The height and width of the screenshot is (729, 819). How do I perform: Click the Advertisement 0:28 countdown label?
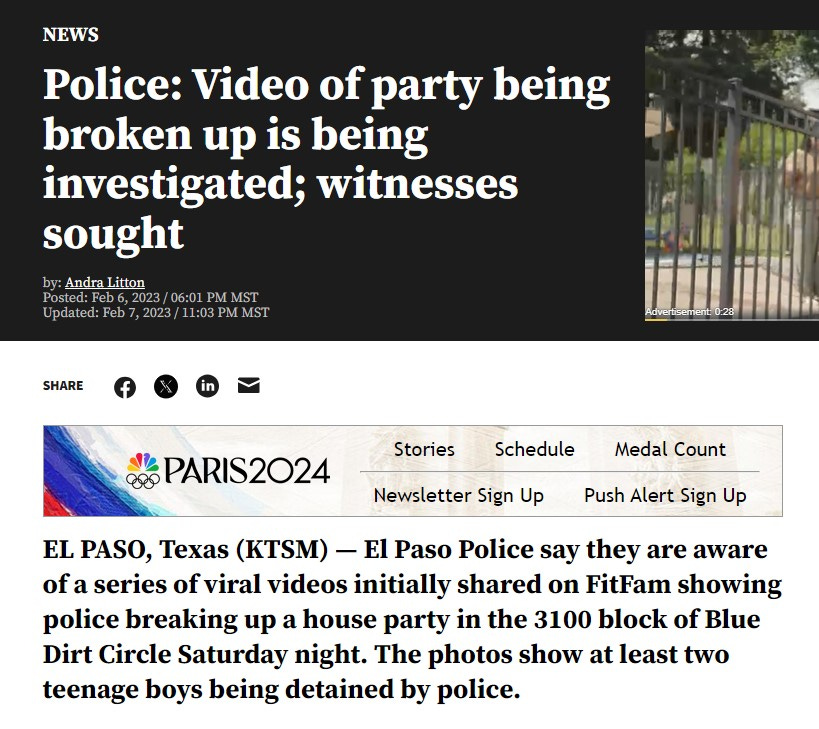tap(689, 312)
